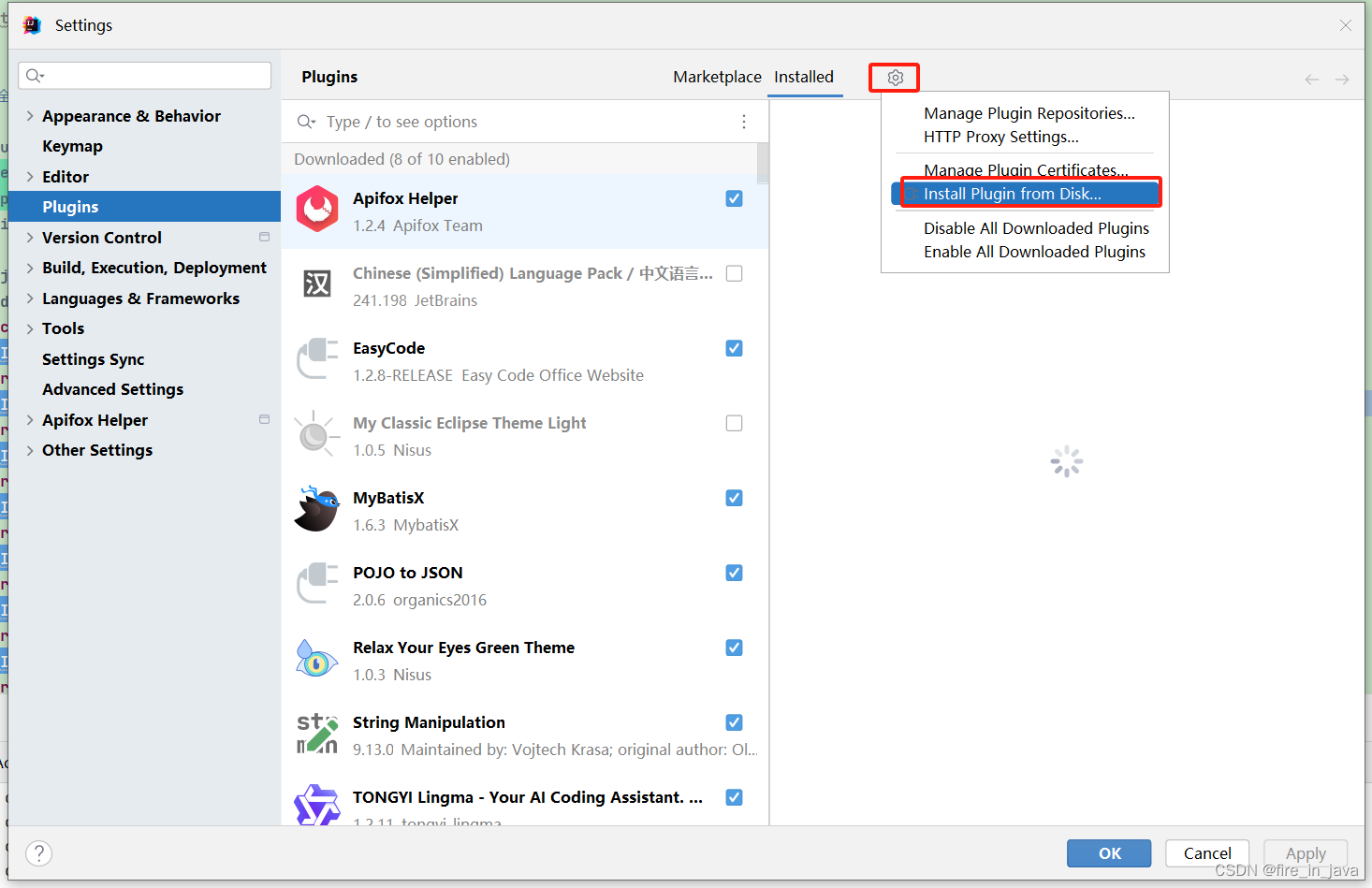Enable the Chinese Language Pack checkbox

coord(735,273)
